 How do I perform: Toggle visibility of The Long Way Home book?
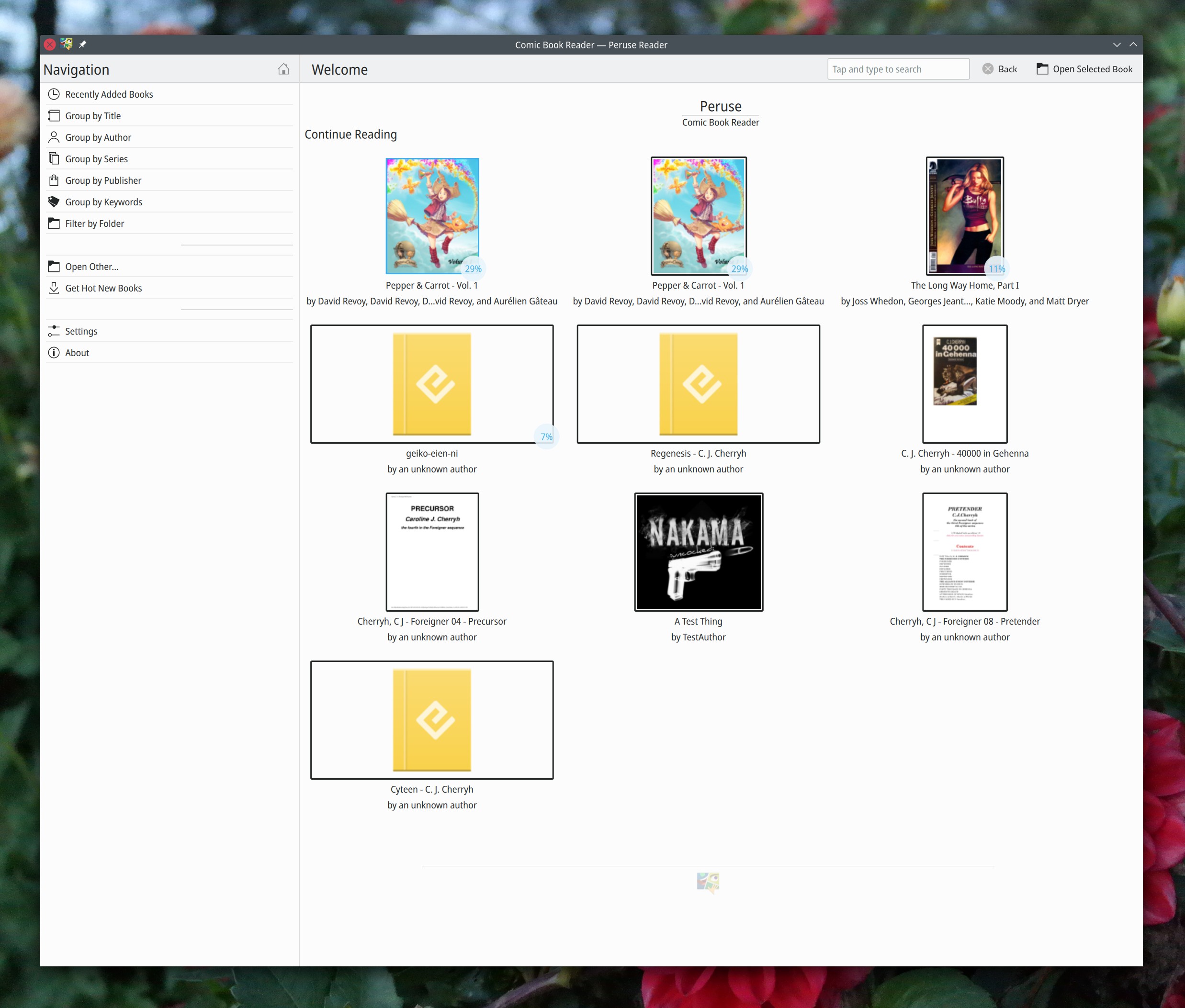pyautogui.click(x=963, y=215)
